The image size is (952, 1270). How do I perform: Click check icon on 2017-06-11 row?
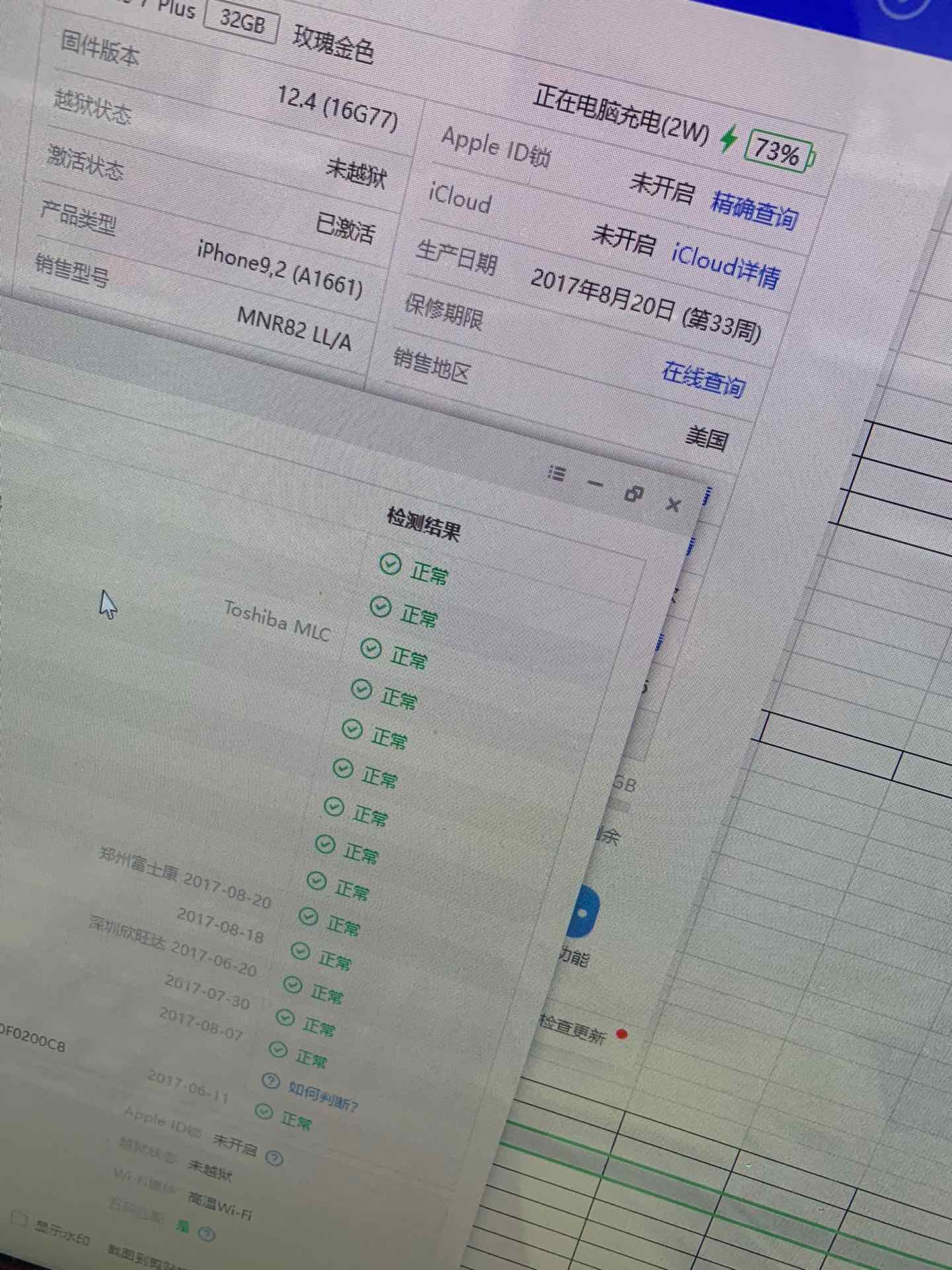coord(264,1112)
